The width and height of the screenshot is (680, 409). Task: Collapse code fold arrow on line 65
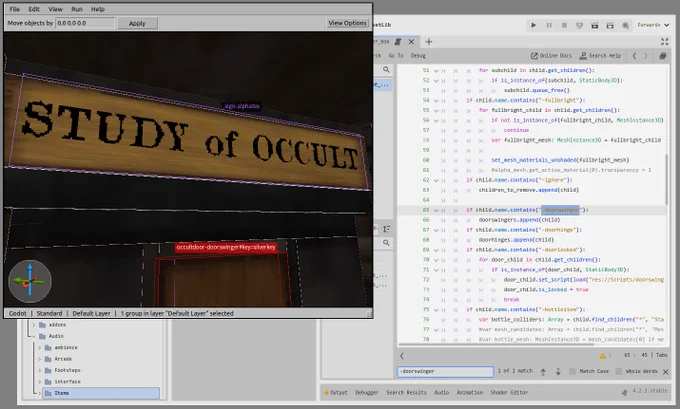click(x=436, y=210)
